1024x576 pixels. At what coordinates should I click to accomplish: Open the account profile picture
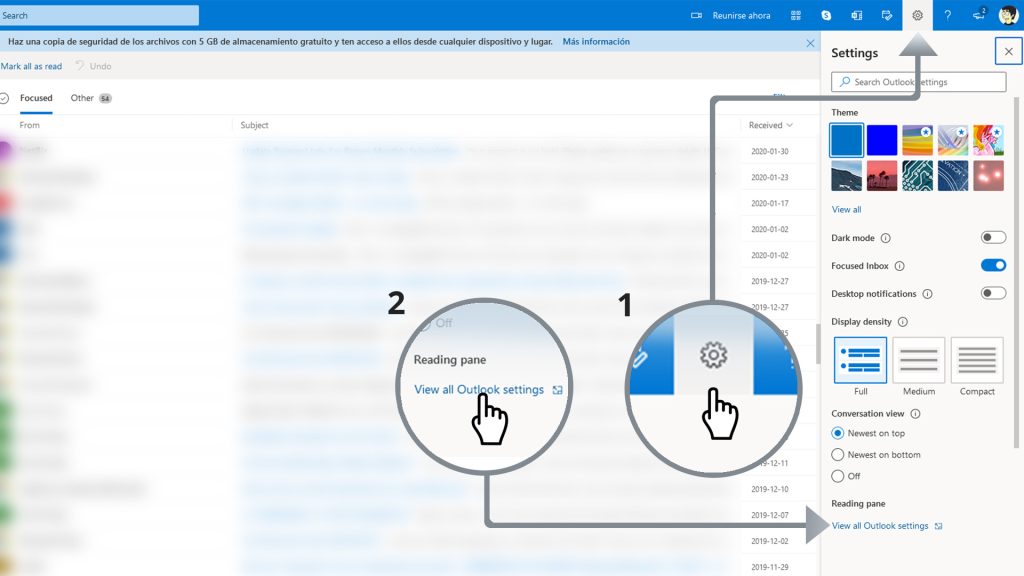(x=1008, y=14)
